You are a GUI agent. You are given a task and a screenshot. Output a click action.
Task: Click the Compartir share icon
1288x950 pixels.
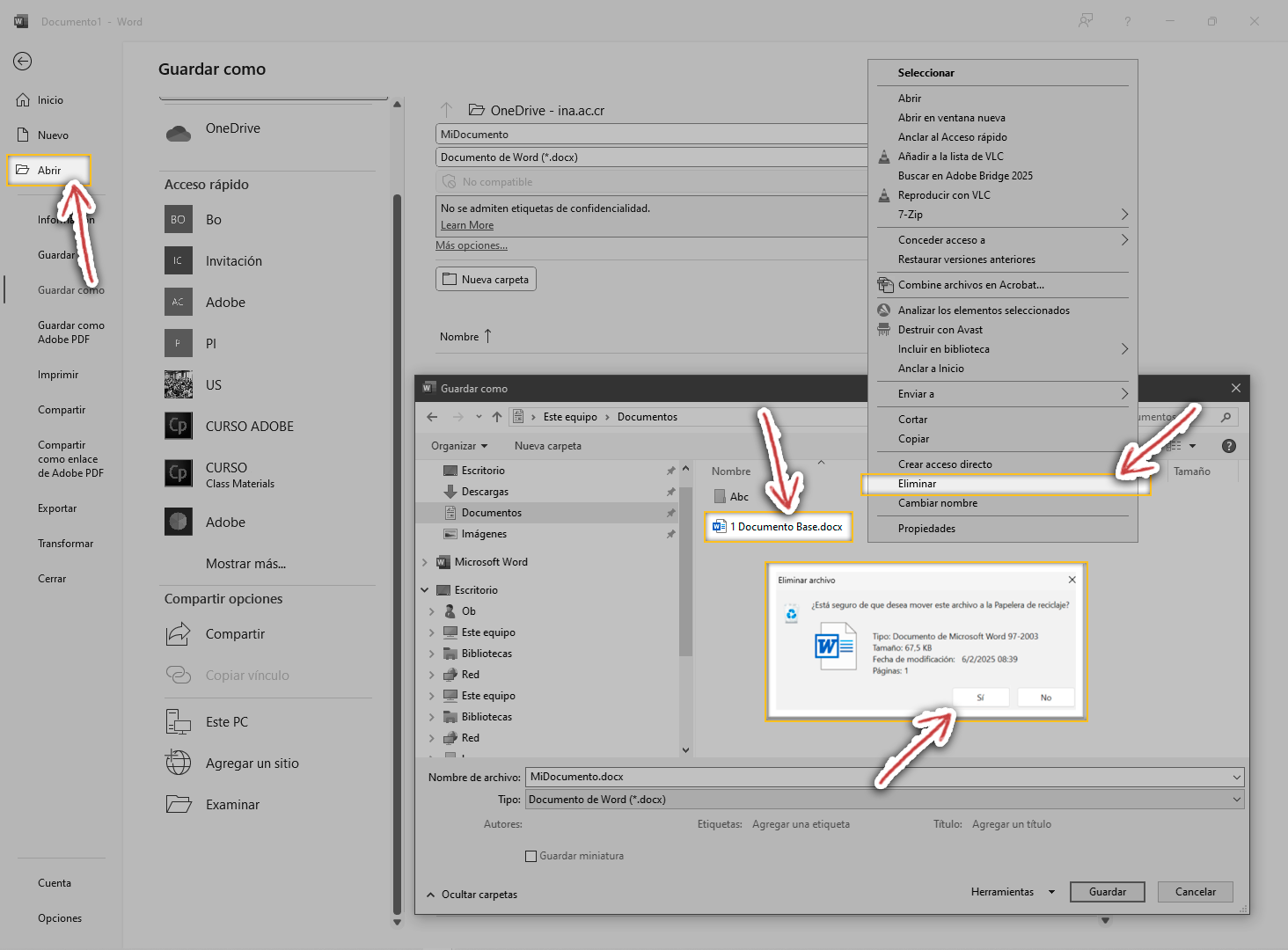pos(179,633)
